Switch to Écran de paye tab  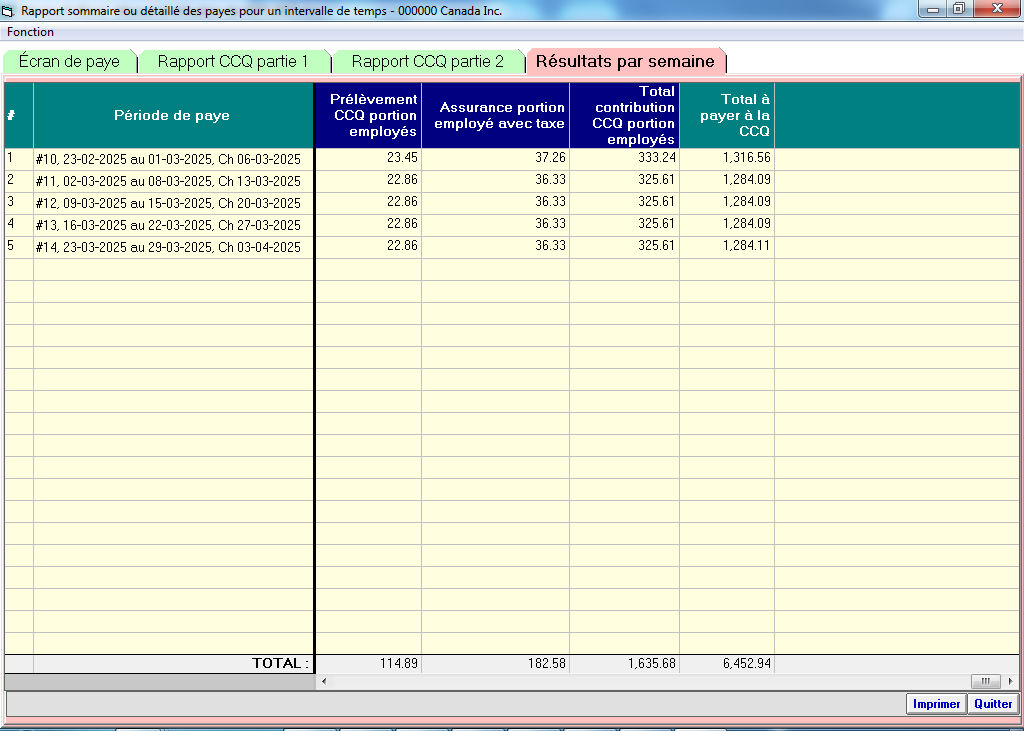(x=69, y=62)
